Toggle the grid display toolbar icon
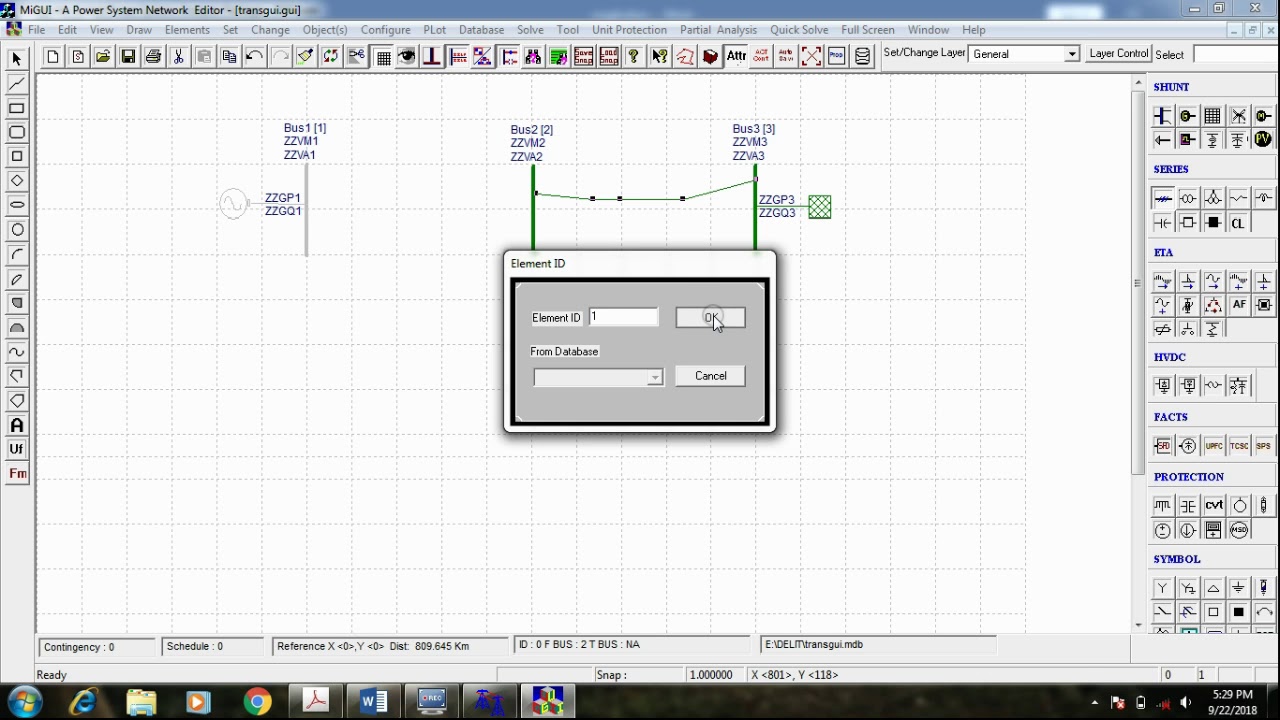This screenshot has height=720, width=1280. [383, 57]
